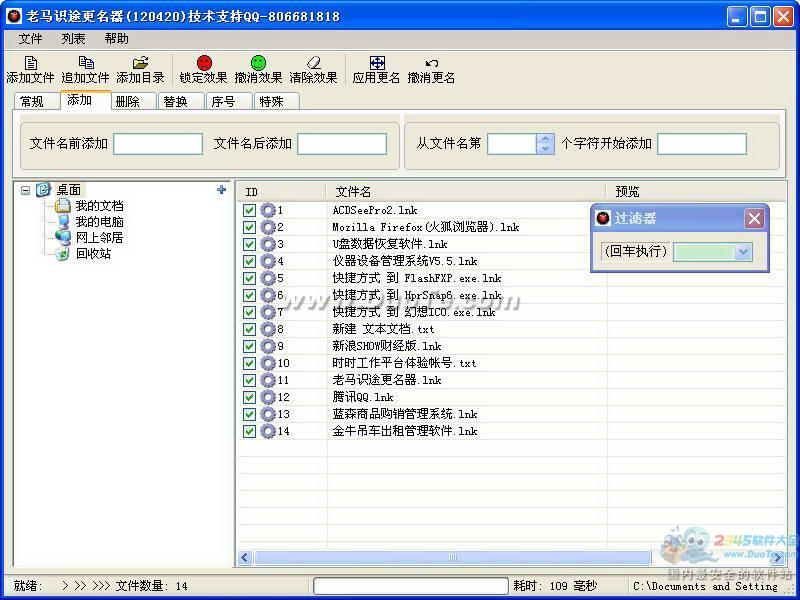Click the 个字符开始添加 text input field
This screenshot has height=600, width=800.
point(702,144)
